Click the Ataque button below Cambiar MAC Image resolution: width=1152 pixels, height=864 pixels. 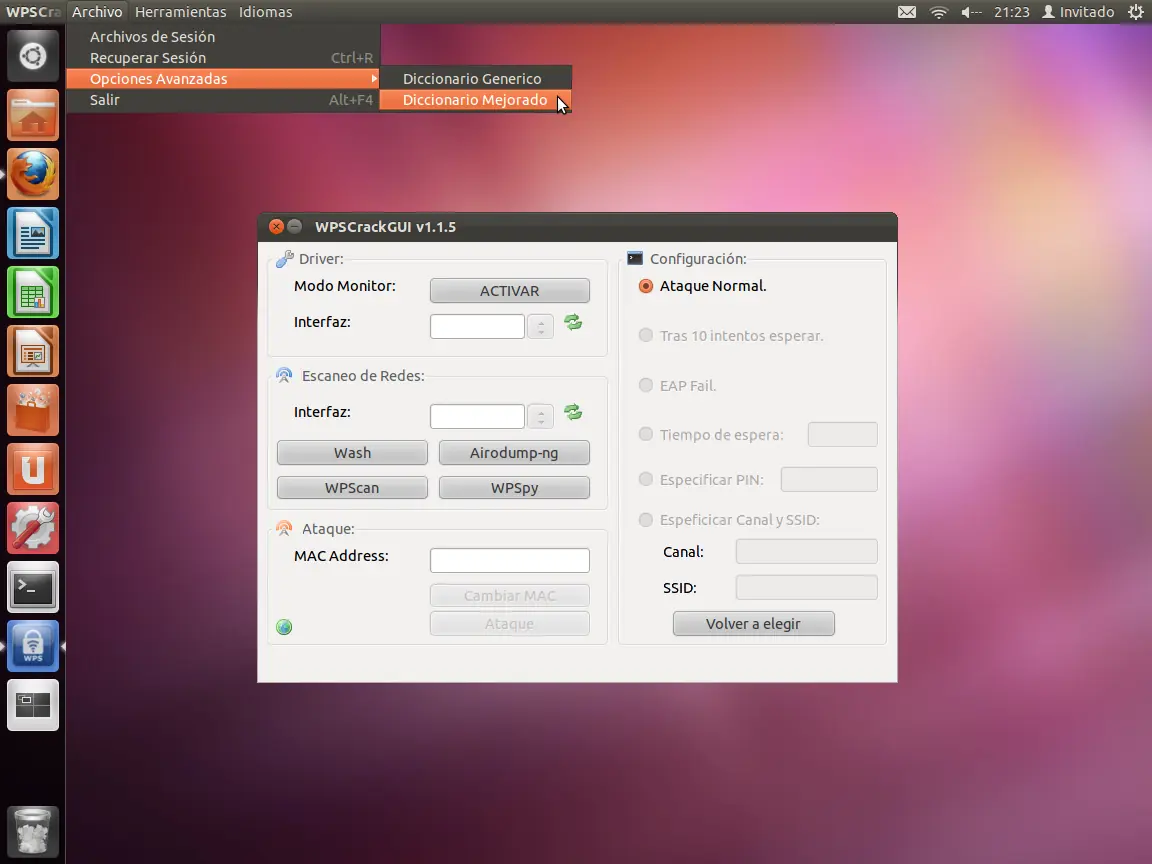click(x=510, y=624)
